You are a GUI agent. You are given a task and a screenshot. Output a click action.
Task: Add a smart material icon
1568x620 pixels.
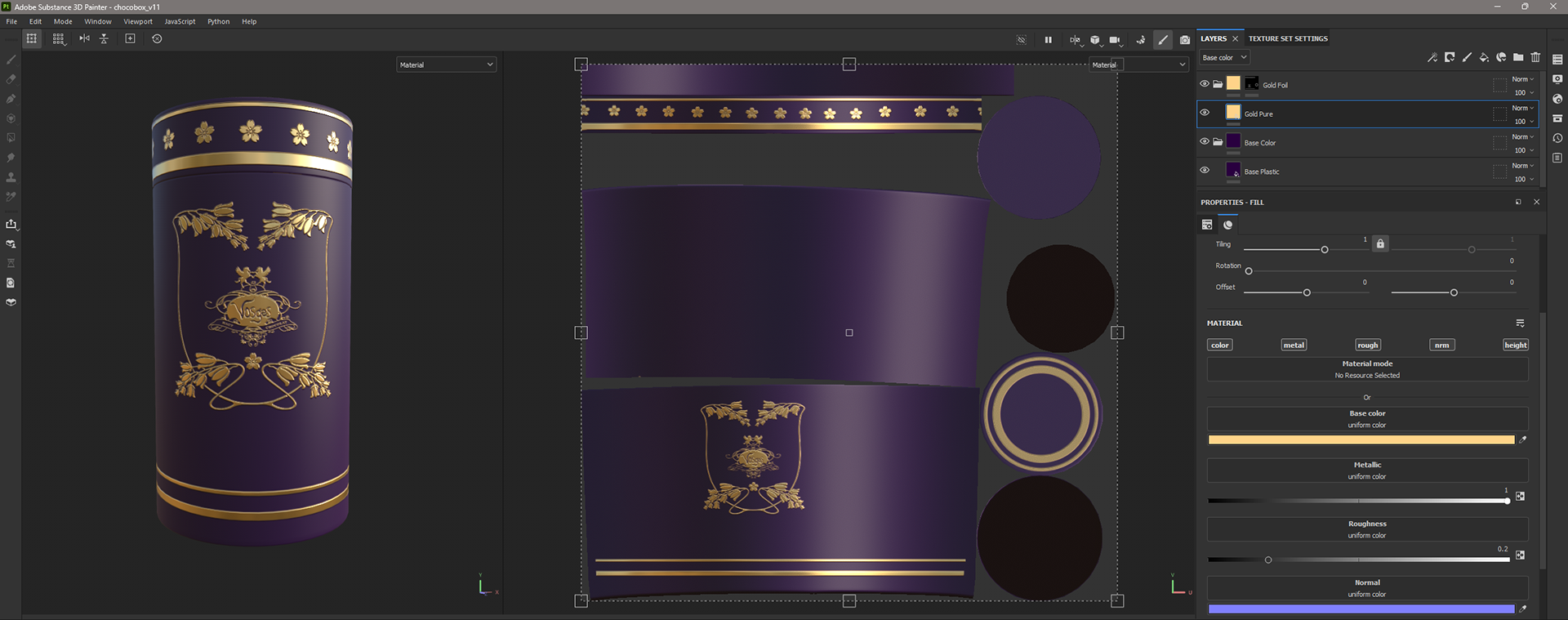click(x=1501, y=57)
